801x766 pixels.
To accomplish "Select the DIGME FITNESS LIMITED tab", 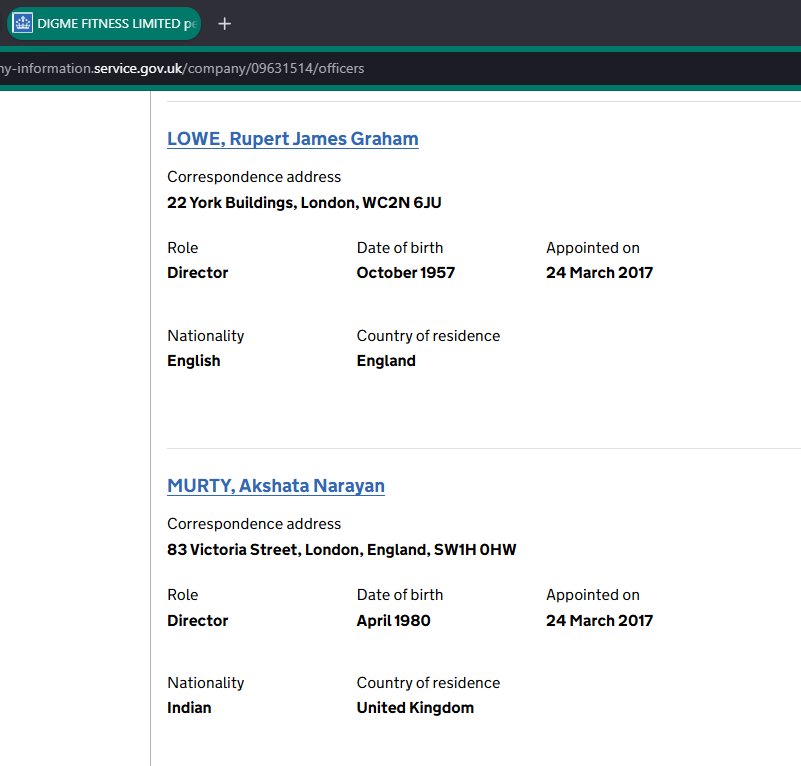I will [x=104, y=24].
